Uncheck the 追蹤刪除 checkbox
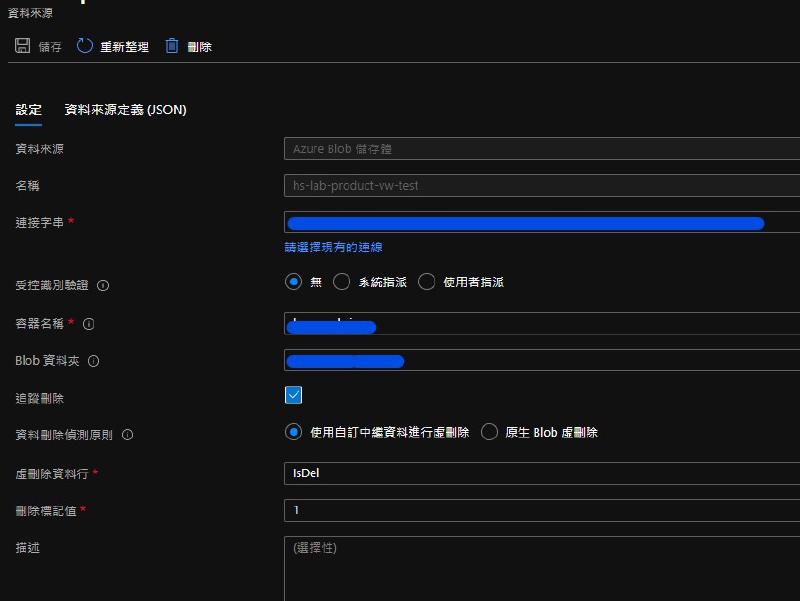The width and height of the screenshot is (800, 601). click(x=293, y=395)
